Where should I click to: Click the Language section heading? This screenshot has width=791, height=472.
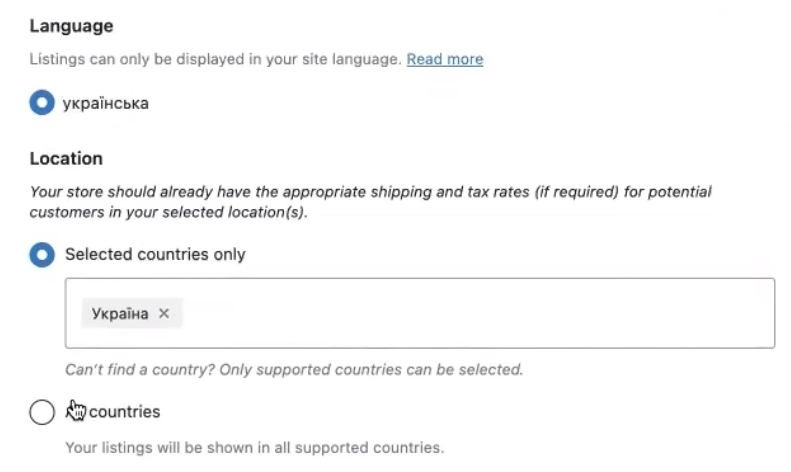(71, 26)
